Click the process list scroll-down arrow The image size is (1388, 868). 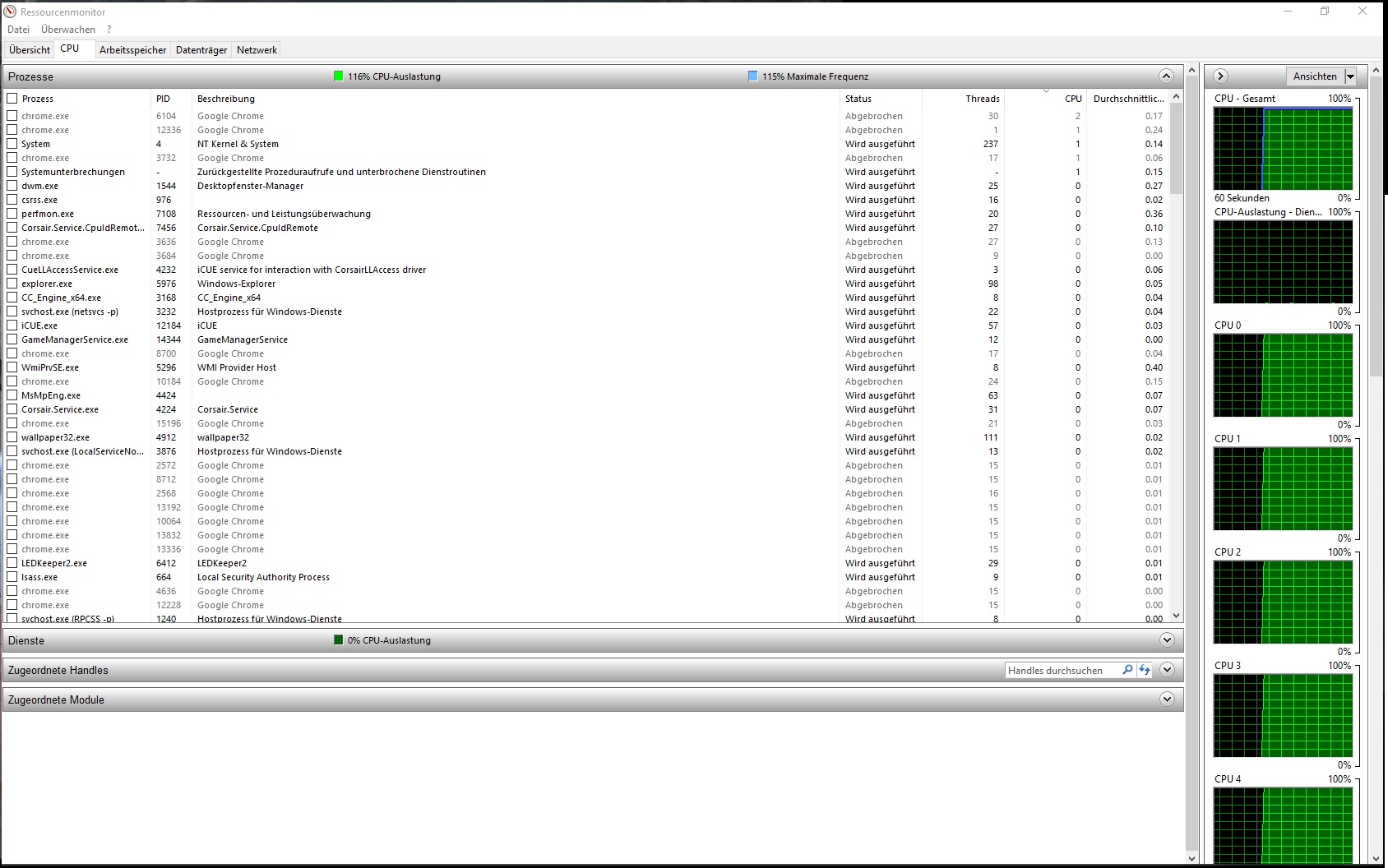pyautogui.click(x=1176, y=615)
